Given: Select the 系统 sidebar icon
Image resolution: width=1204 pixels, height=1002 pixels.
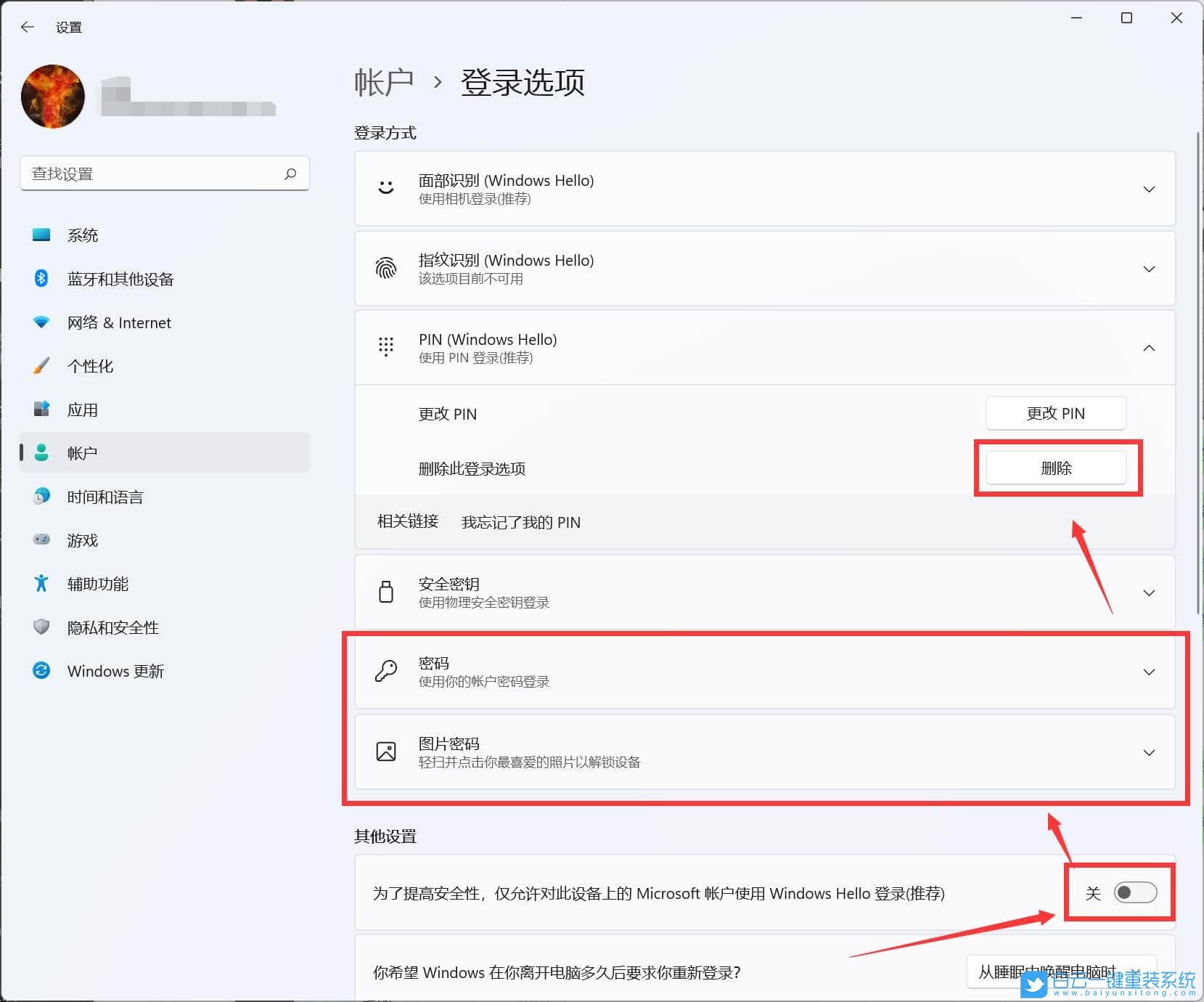Looking at the screenshot, I should (x=42, y=235).
